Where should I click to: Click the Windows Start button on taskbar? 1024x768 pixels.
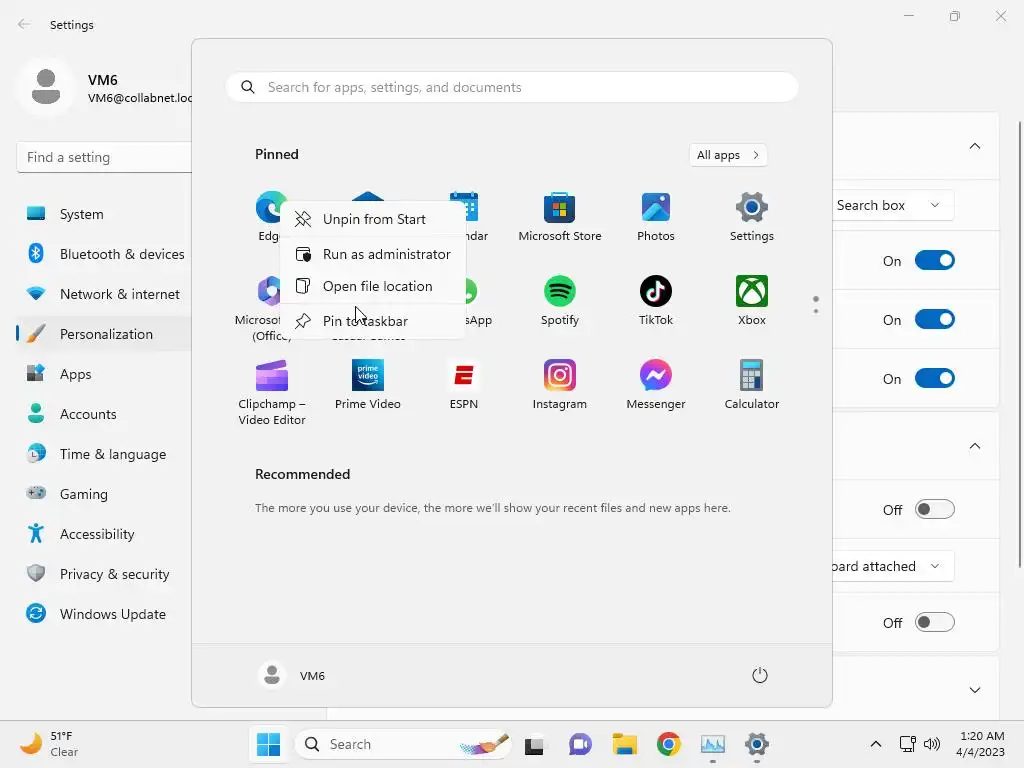point(268,744)
